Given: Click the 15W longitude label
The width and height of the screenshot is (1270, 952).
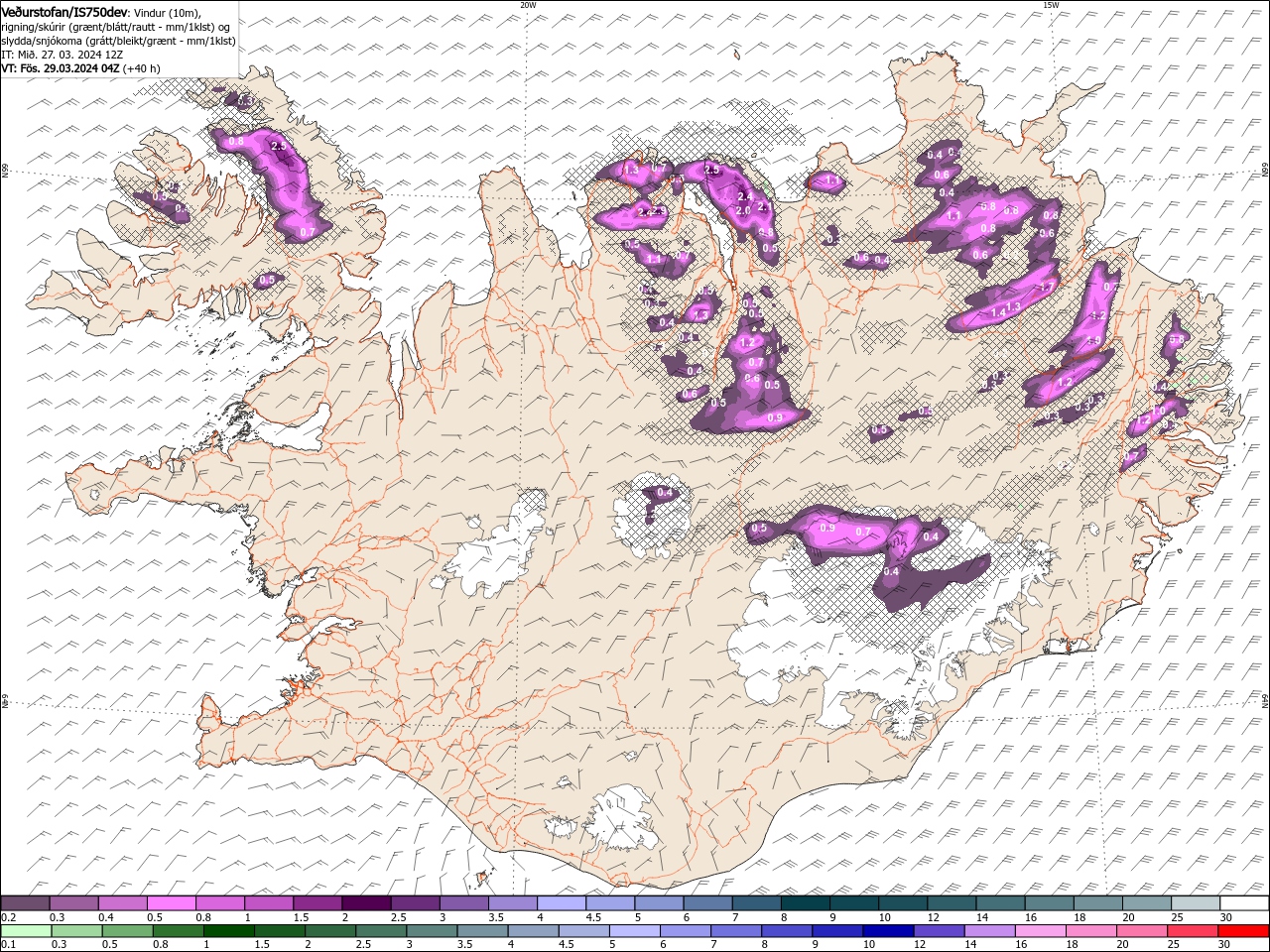Looking at the screenshot, I should 1050,5.
